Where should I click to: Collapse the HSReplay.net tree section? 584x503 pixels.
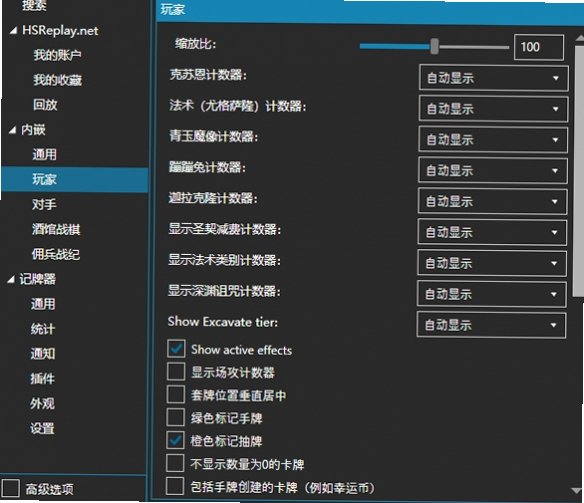[13, 31]
